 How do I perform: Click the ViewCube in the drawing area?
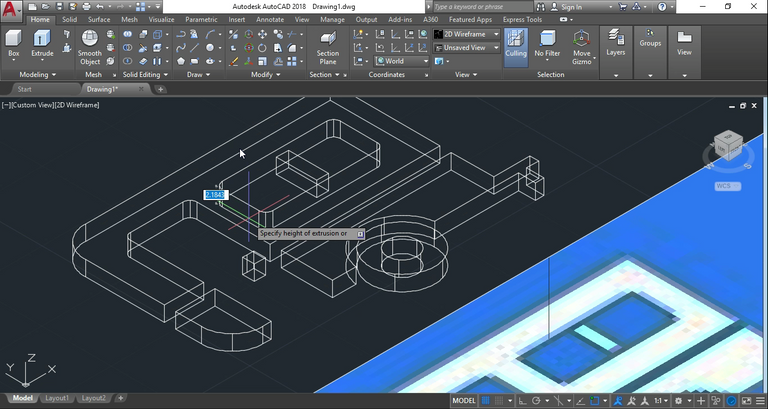[x=728, y=144]
